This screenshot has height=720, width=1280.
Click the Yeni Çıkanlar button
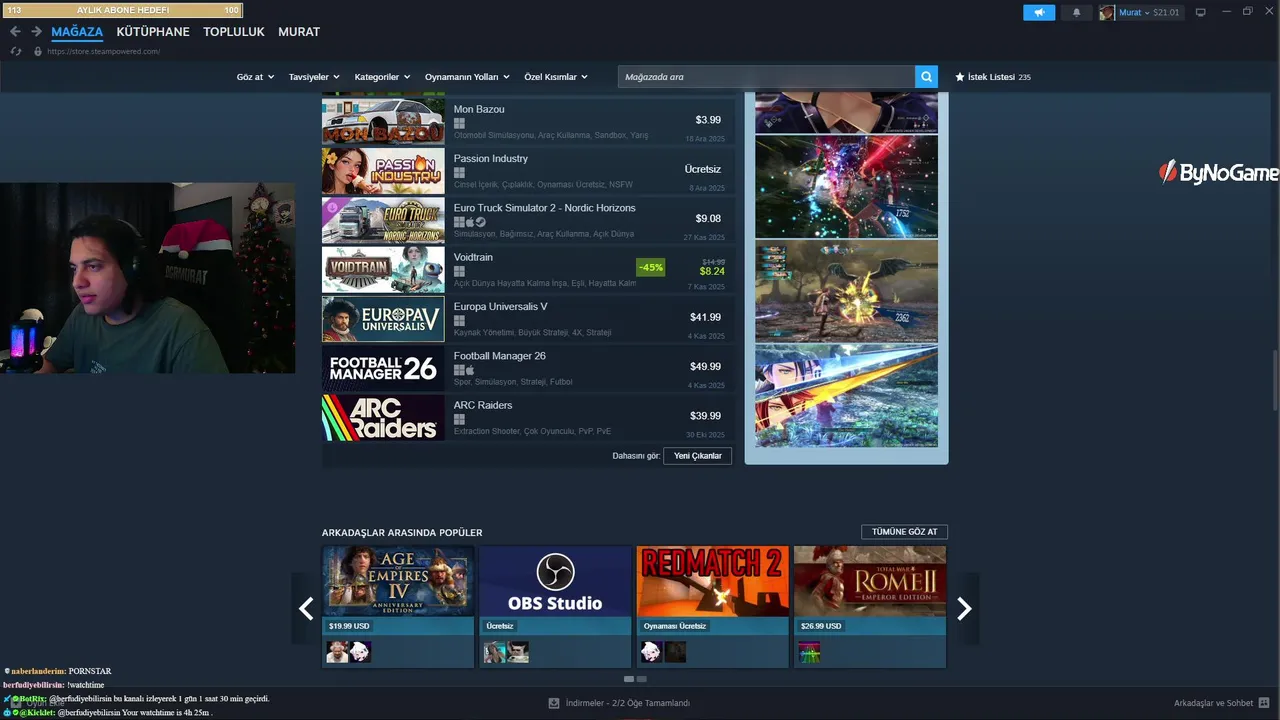point(698,456)
